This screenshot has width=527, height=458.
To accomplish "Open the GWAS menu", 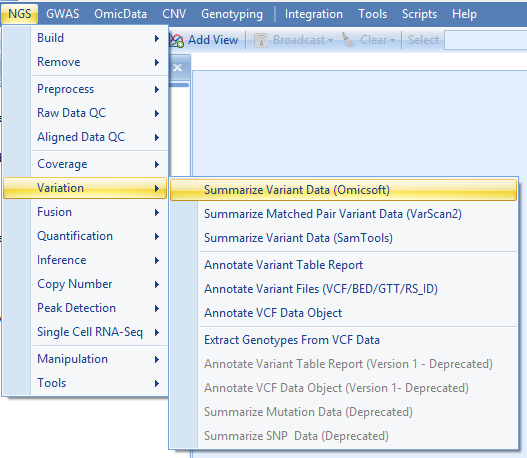I will [63, 14].
